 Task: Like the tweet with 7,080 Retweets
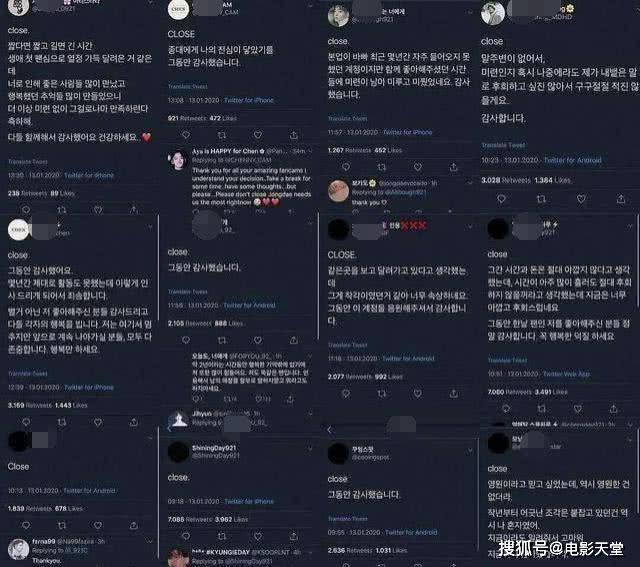point(578,409)
